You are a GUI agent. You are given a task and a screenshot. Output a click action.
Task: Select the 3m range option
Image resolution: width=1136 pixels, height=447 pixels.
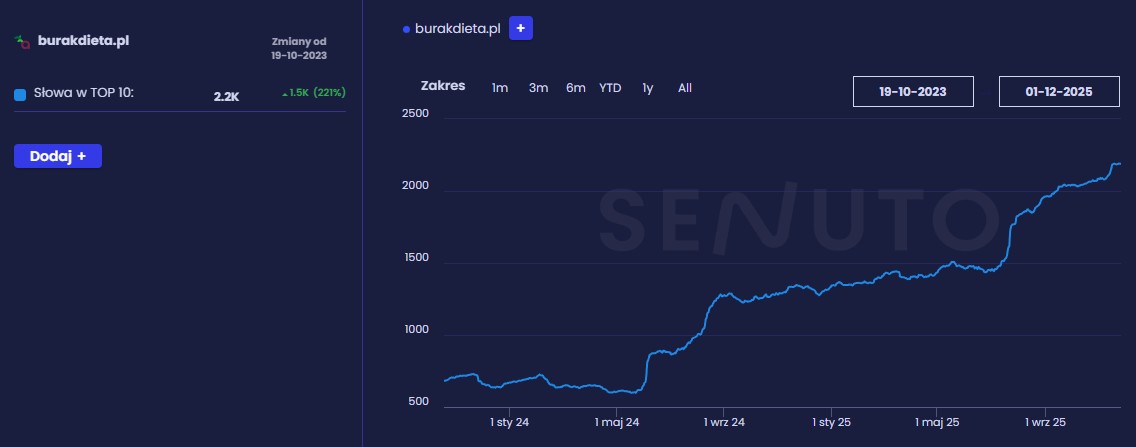538,88
